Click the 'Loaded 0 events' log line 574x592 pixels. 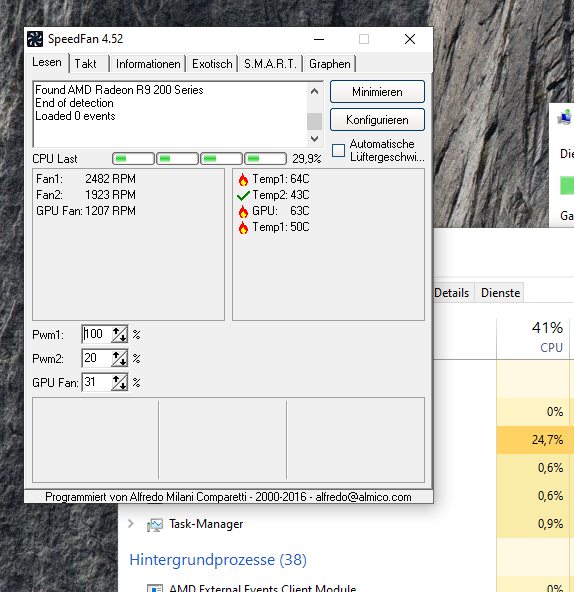point(75,116)
